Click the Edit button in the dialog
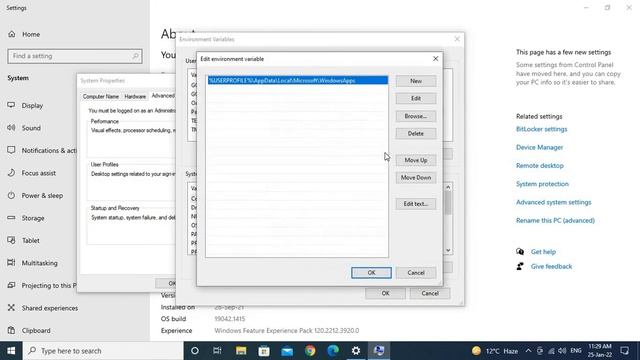The width and height of the screenshot is (640, 360). 416,98
